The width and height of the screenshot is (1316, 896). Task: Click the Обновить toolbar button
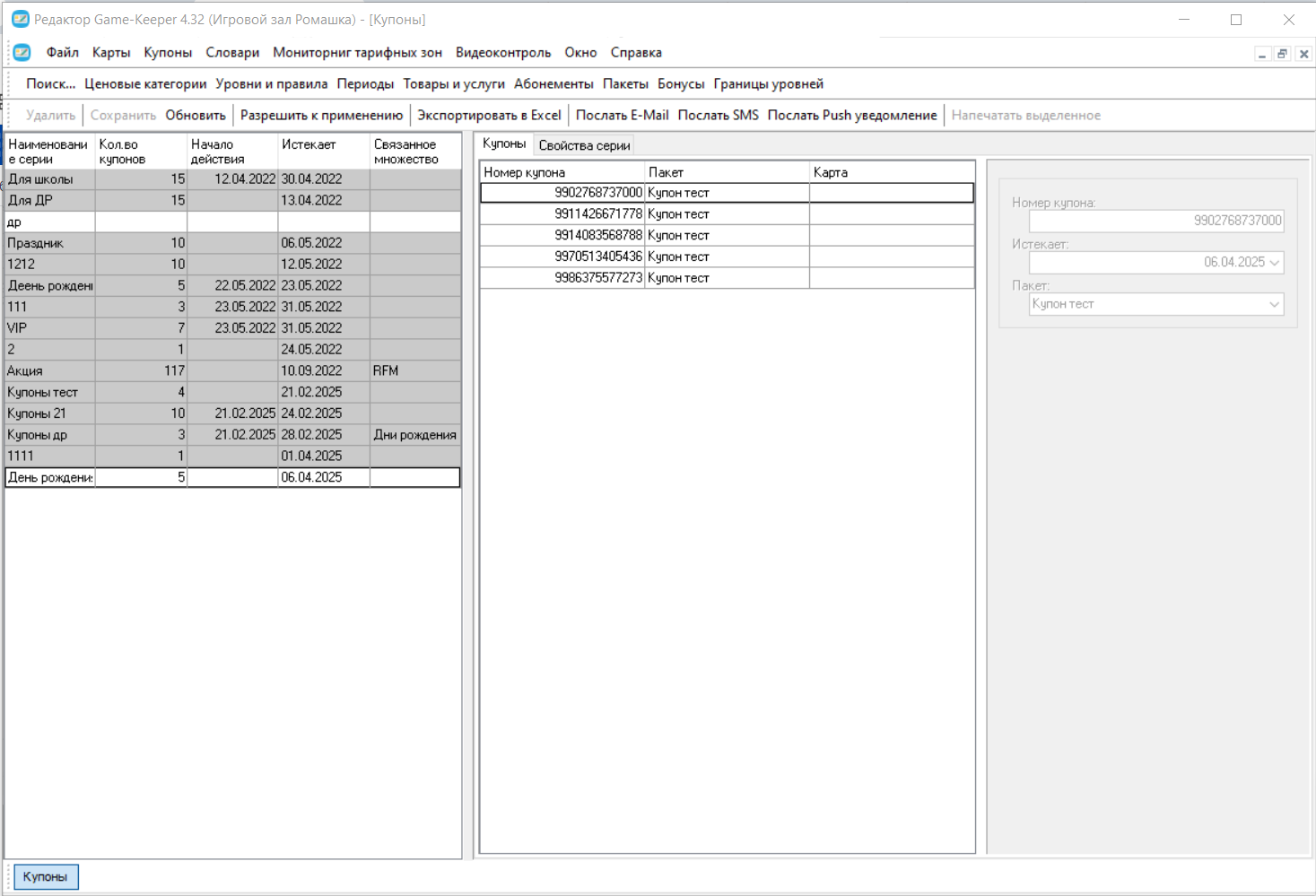pyautogui.click(x=196, y=116)
